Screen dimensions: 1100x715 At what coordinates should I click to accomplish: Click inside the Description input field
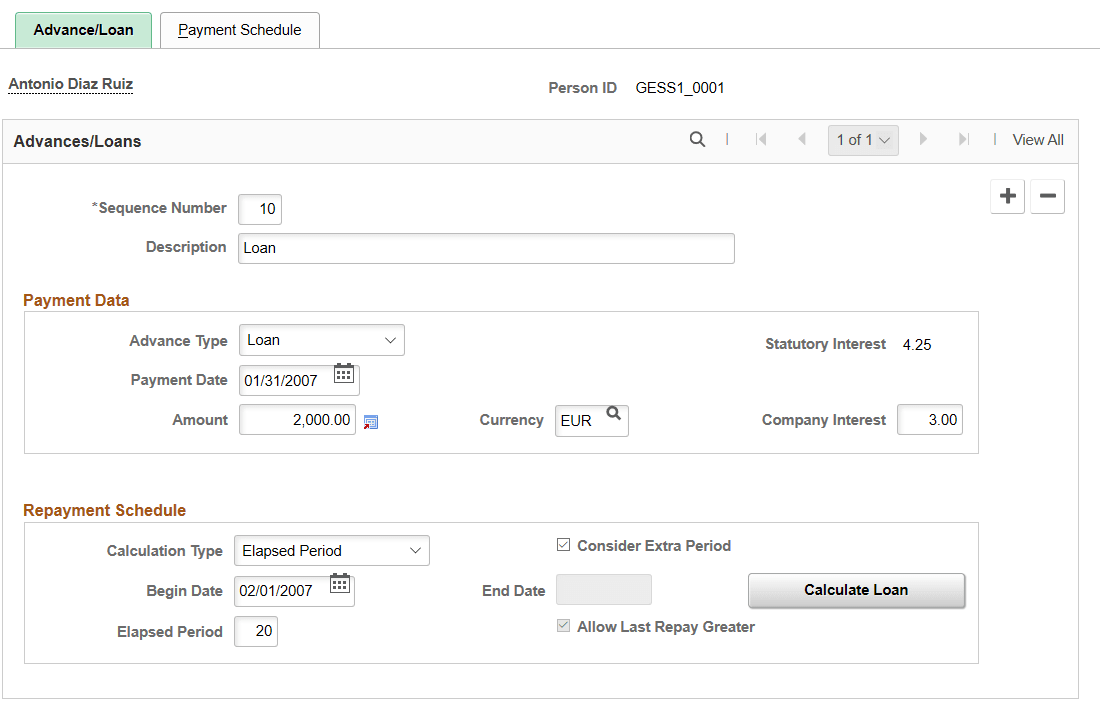pyautogui.click(x=486, y=247)
